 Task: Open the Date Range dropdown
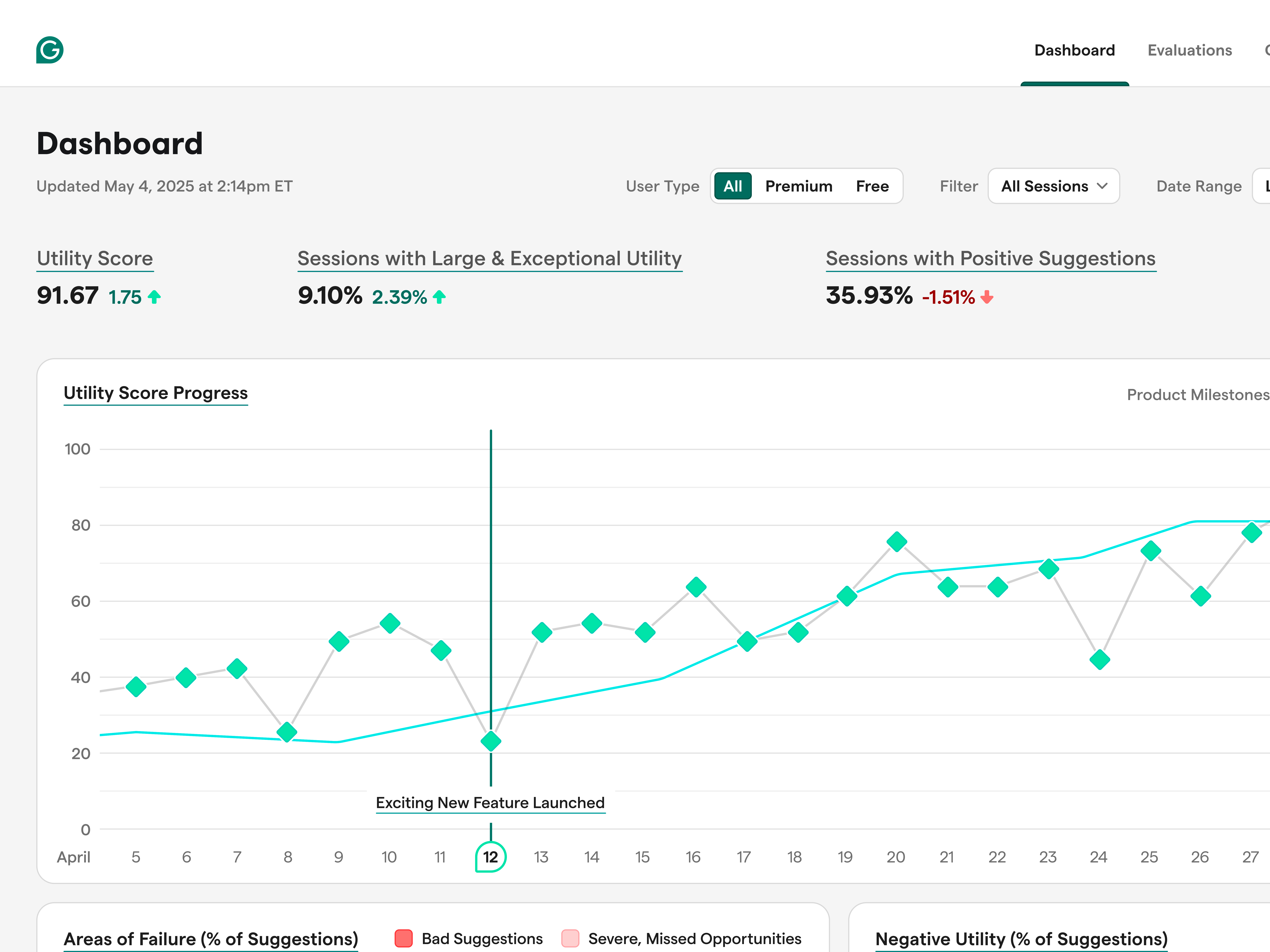1262,186
